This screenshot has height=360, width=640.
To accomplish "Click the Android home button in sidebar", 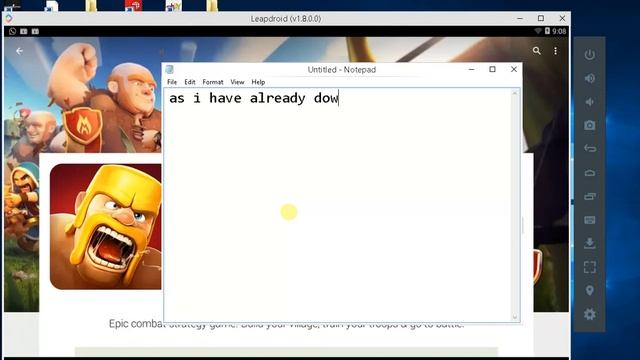I will coord(589,173).
